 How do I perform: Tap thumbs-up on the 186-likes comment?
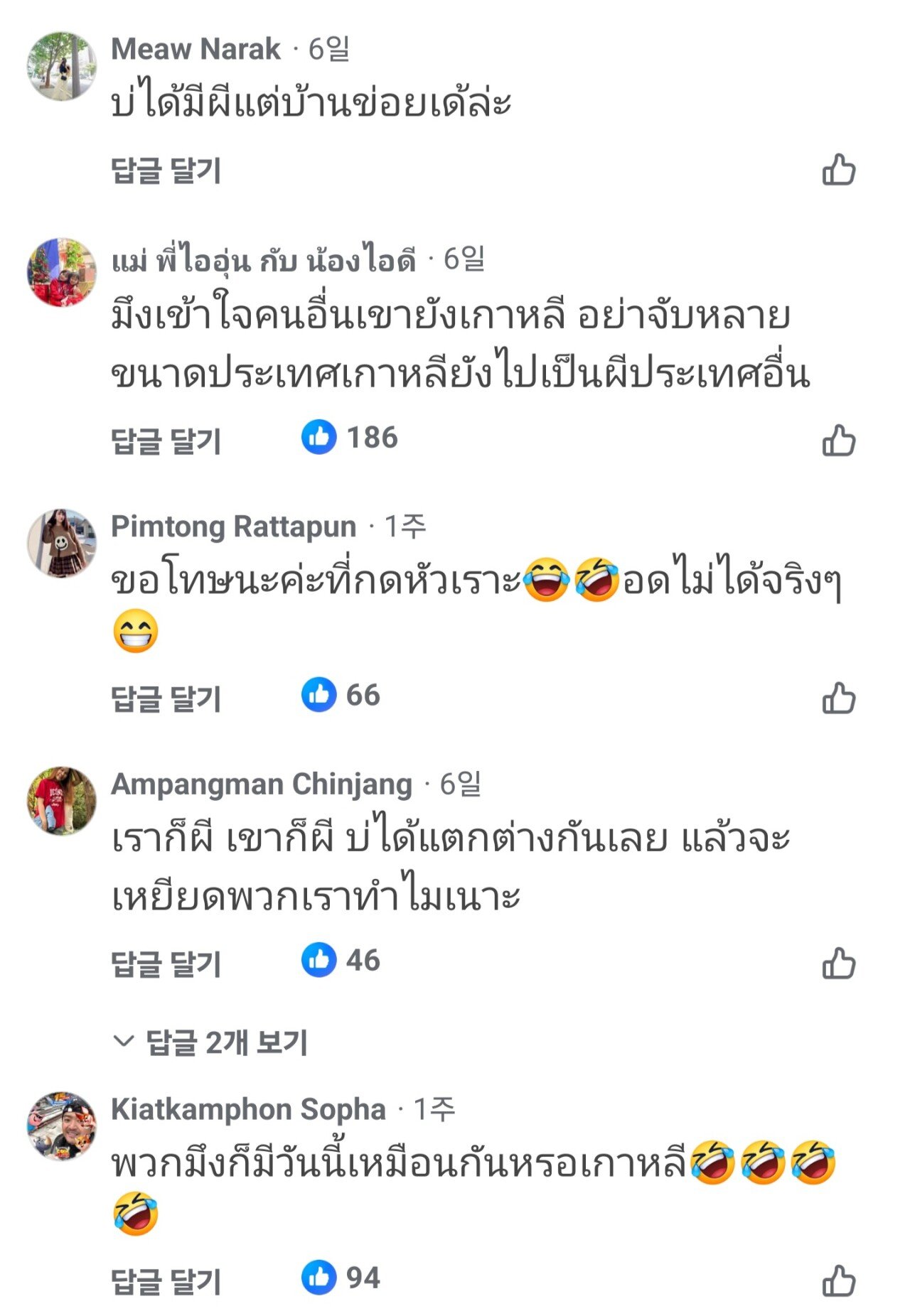point(838,441)
